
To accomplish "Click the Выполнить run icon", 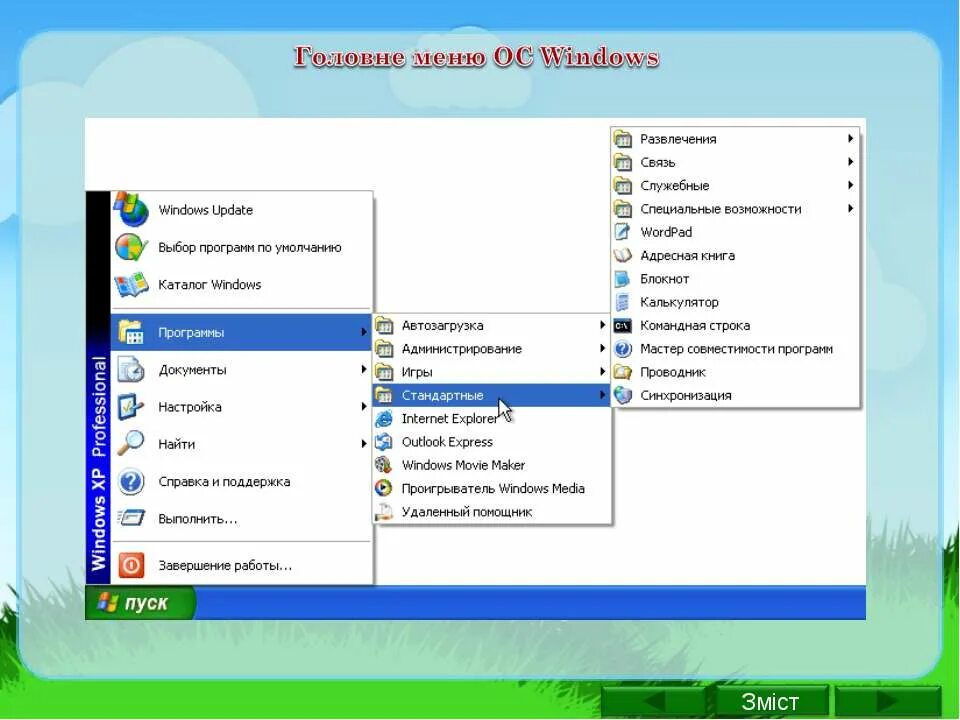I will pyautogui.click(x=131, y=519).
